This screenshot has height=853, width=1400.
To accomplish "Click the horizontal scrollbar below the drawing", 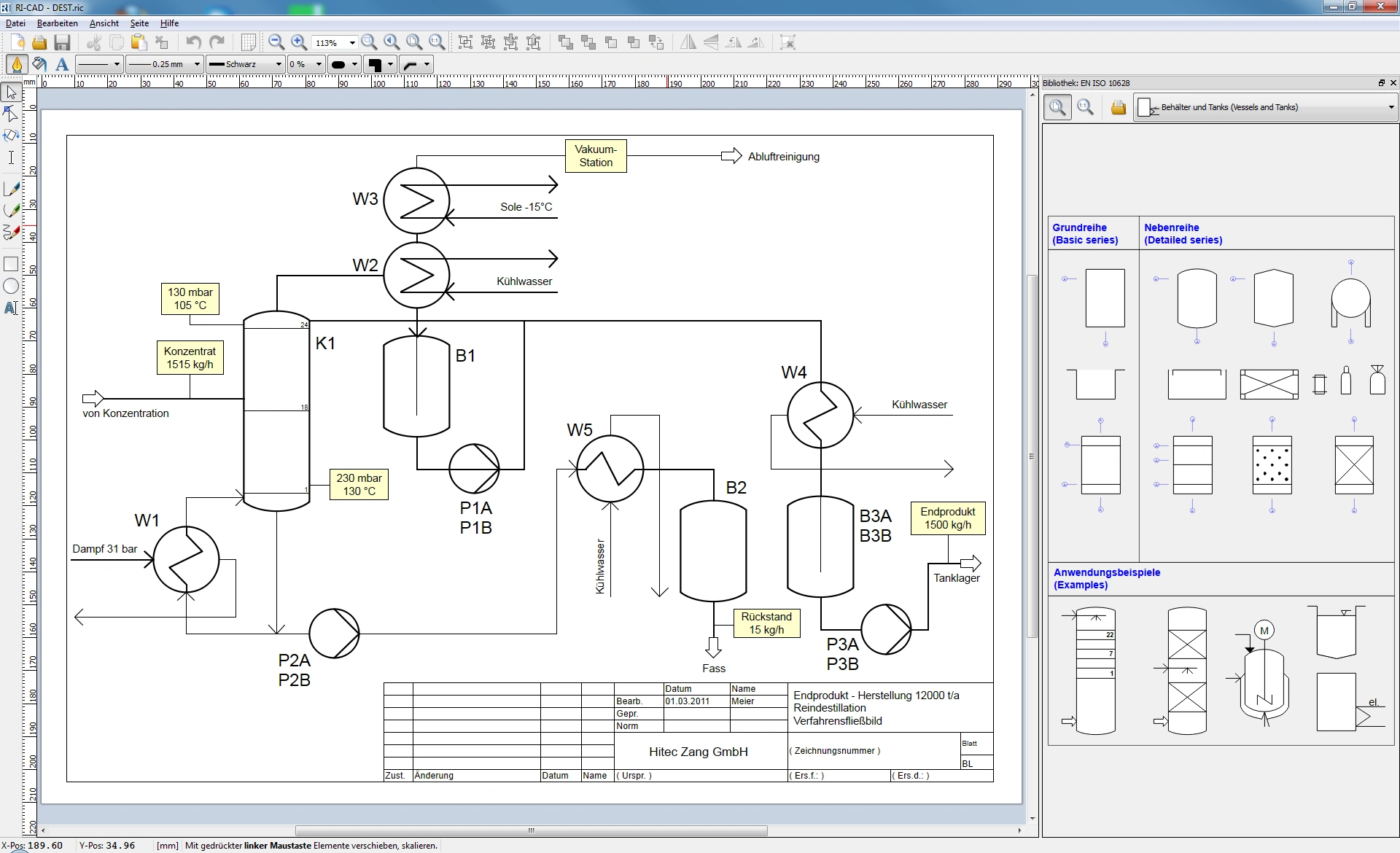I will [x=531, y=830].
